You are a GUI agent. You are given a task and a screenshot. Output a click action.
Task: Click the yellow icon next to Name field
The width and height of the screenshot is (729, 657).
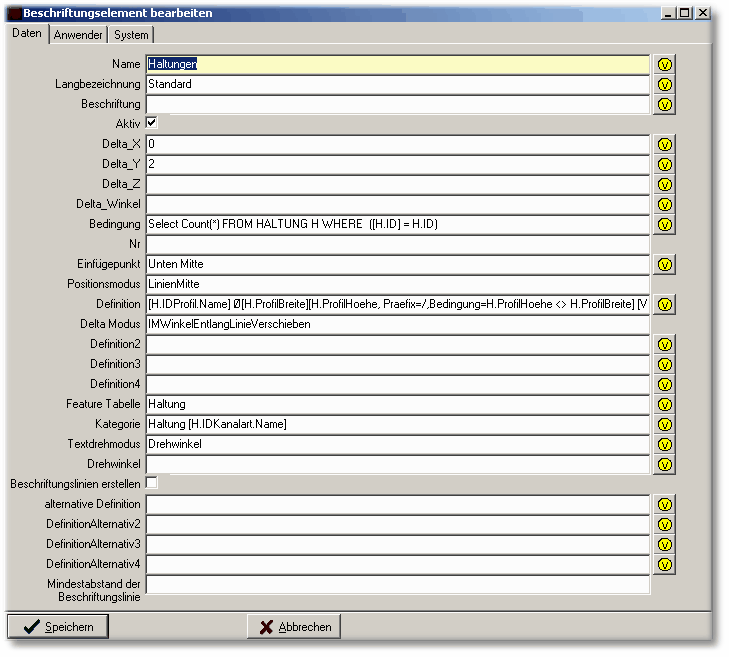coord(664,64)
